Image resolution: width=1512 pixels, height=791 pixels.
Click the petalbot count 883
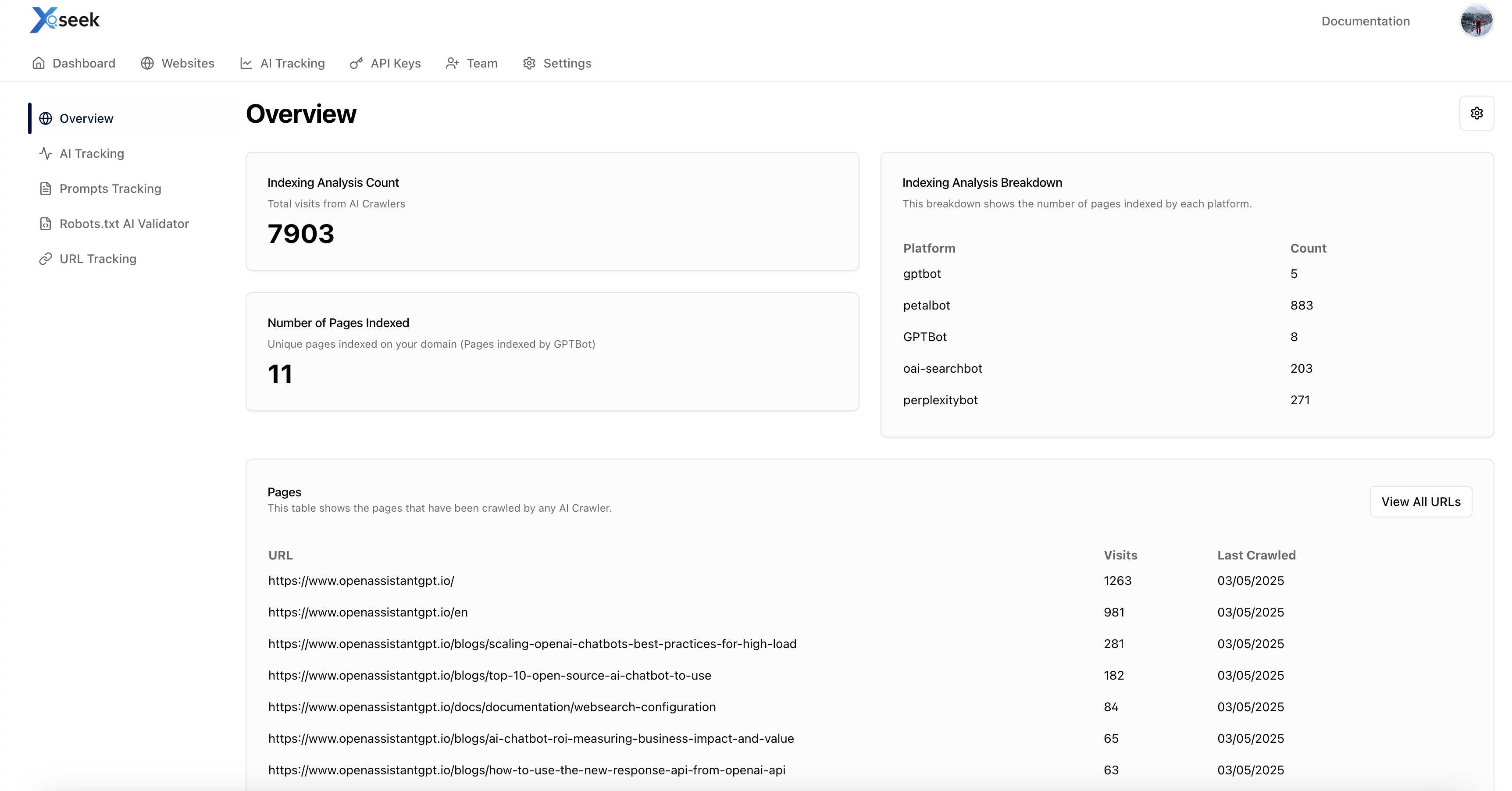(x=1301, y=306)
